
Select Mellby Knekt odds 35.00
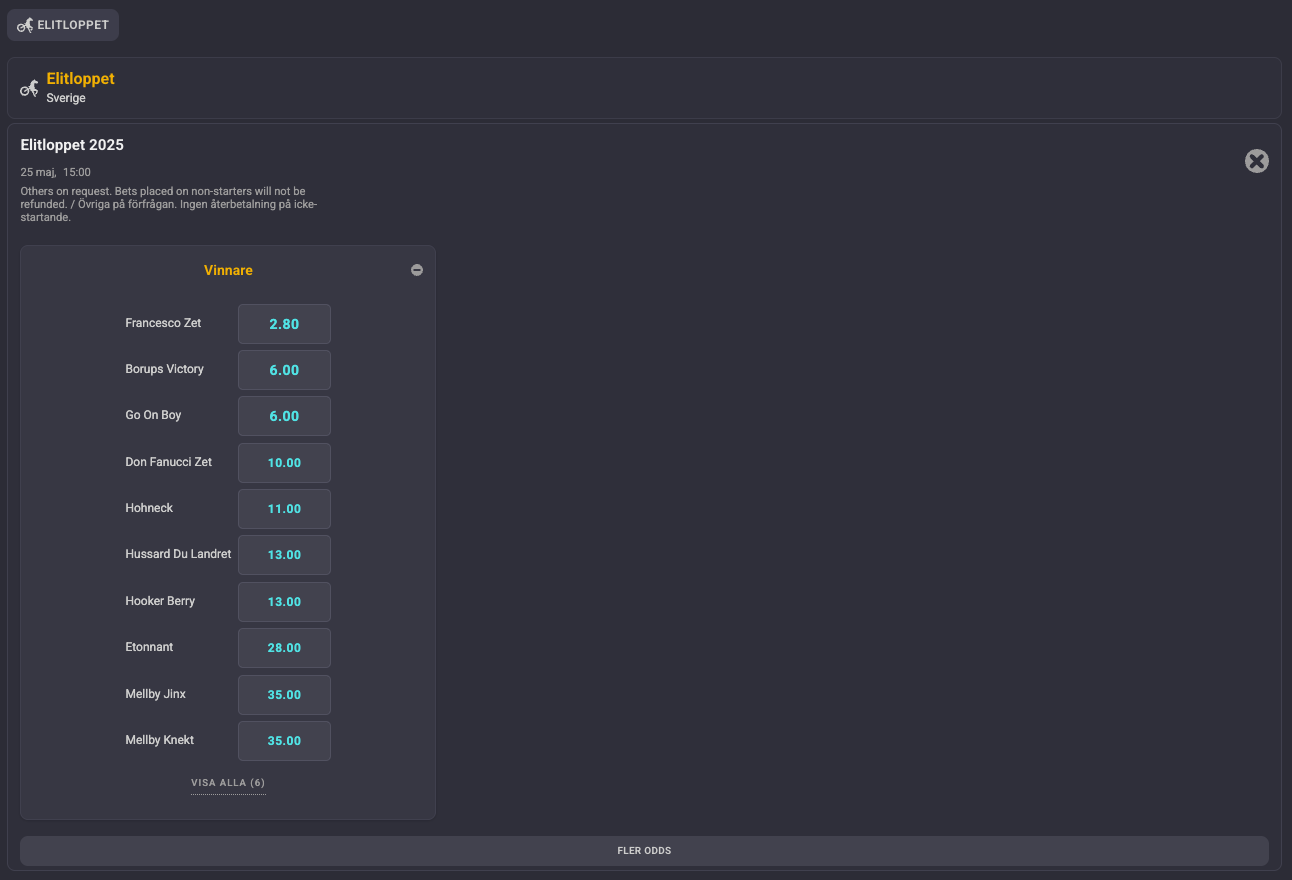(x=284, y=741)
